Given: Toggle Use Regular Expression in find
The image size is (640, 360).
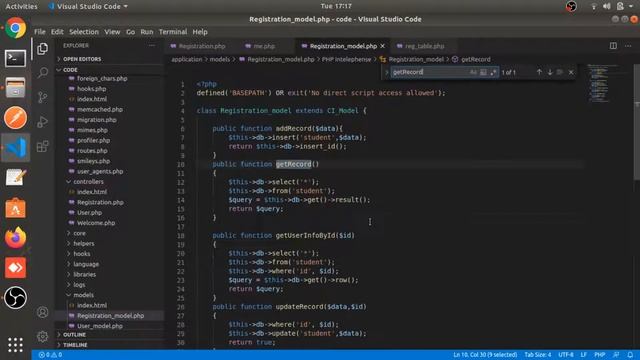Looking at the screenshot, I should click(x=493, y=72).
